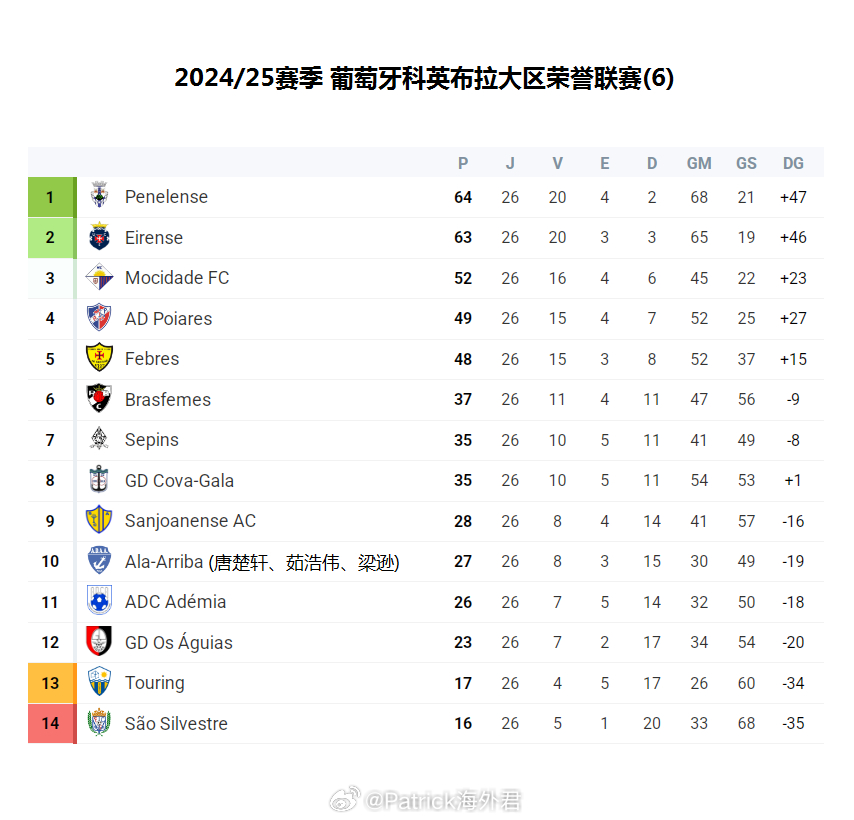Click the Weibo logo in watermark

(345, 799)
